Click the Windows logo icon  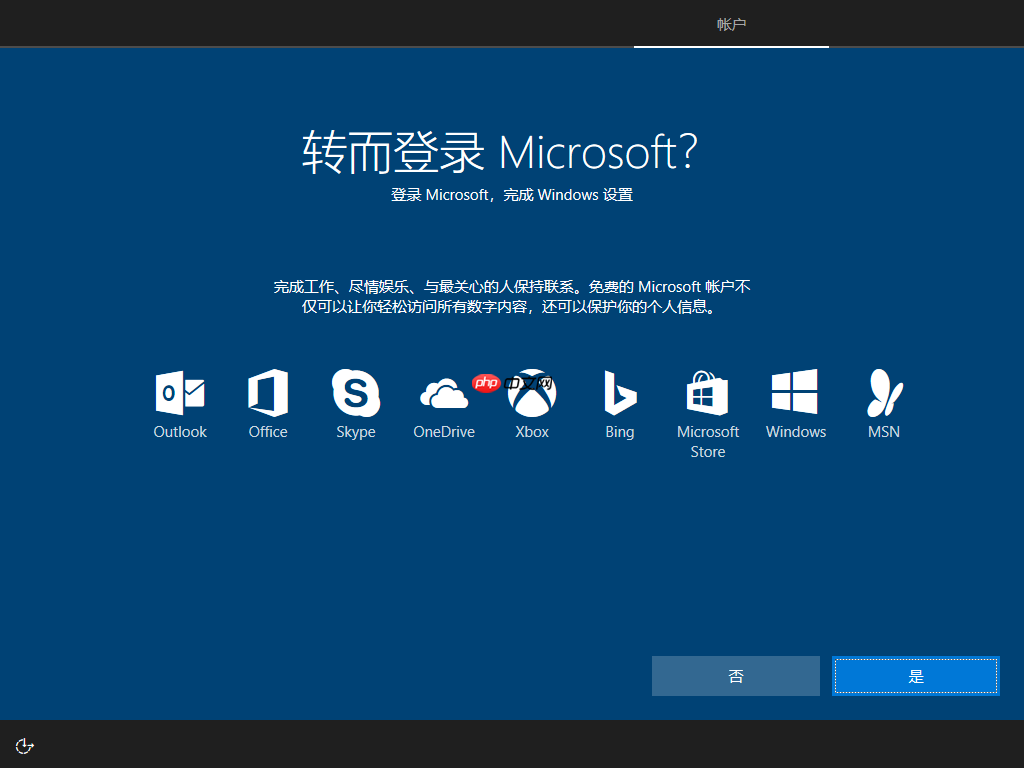pos(795,392)
